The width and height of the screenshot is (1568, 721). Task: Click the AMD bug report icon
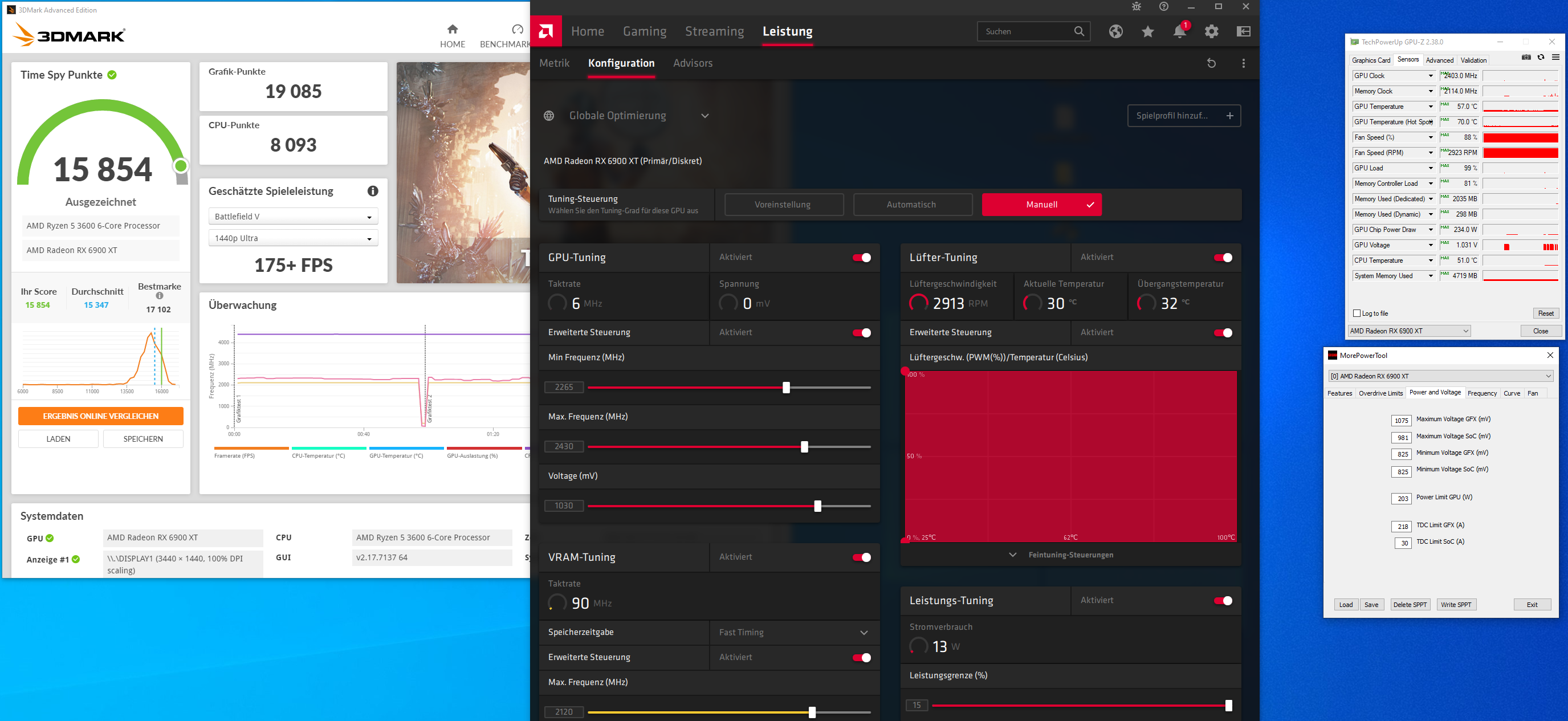(x=1136, y=7)
